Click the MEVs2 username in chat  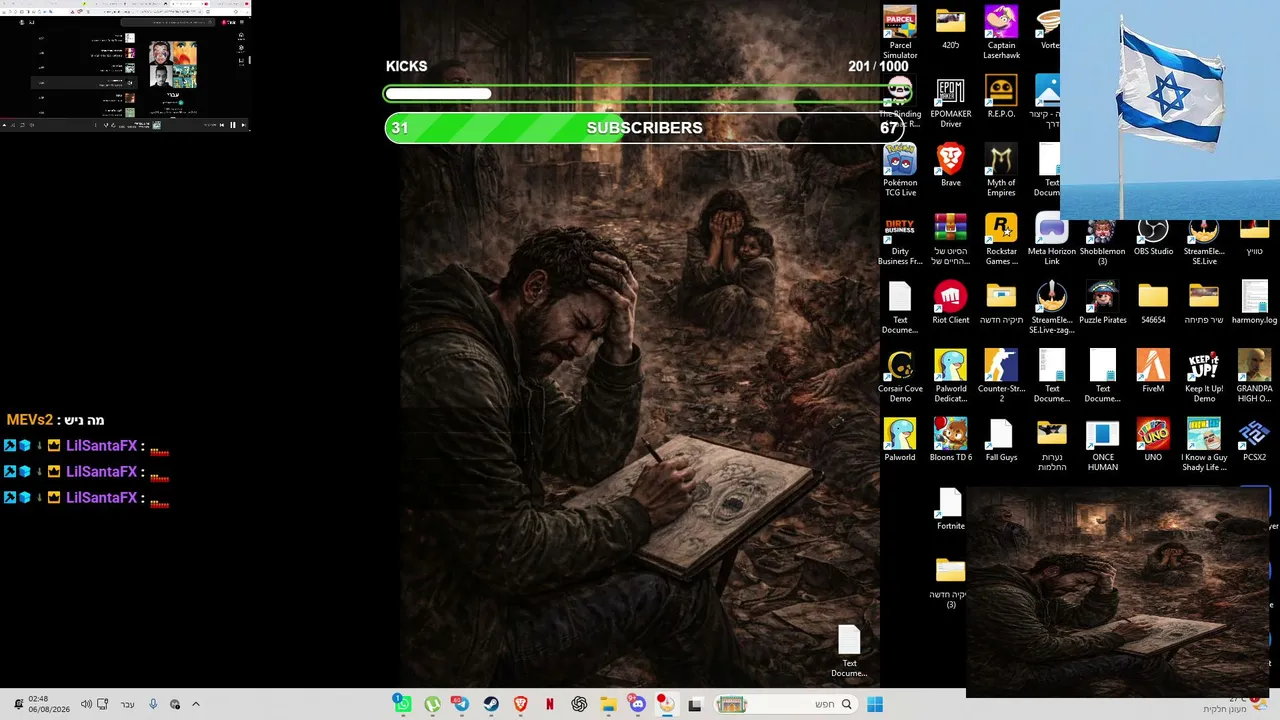click(x=29, y=420)
